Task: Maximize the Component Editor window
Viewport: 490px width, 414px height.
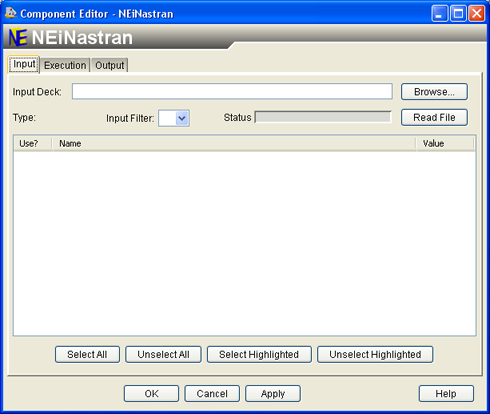Action: [x=458, y=14]
